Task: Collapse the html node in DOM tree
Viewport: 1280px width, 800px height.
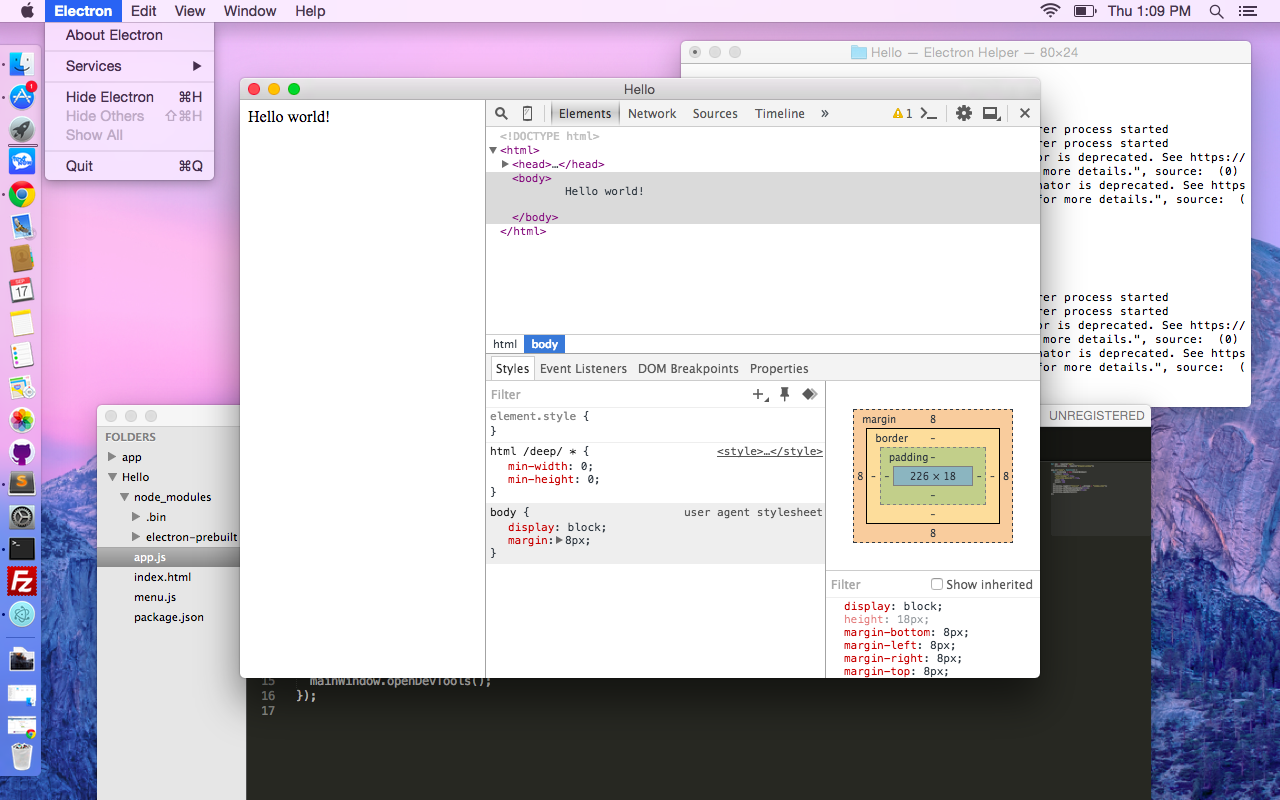Action: (x=493, y=150)
